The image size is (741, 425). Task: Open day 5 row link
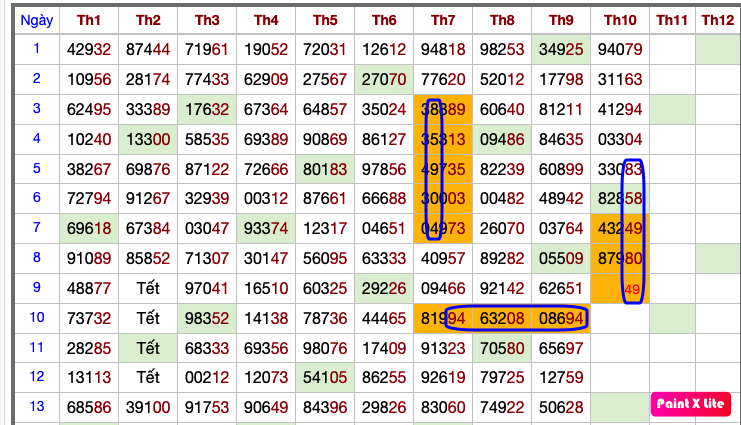[37, 168]
